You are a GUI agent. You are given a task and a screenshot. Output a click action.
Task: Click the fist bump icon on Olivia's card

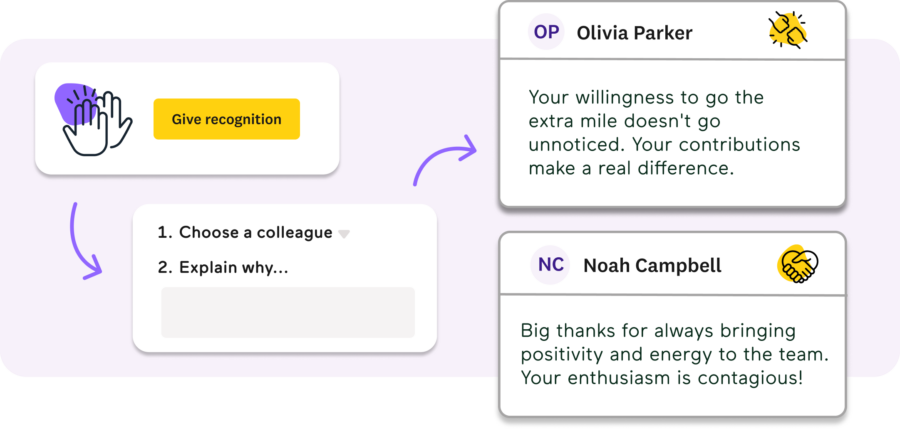click(x=789, y=30)
